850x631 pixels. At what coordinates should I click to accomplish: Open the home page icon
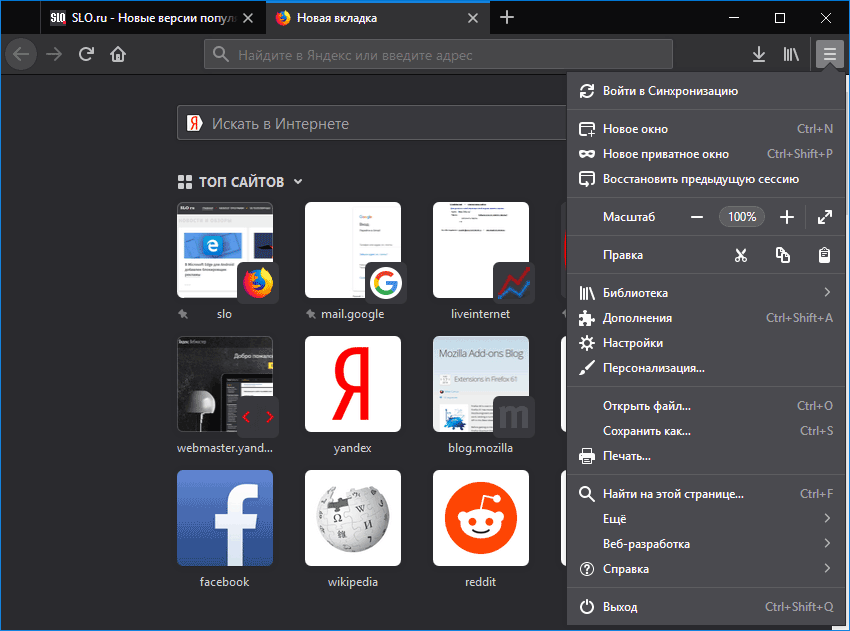118,54
